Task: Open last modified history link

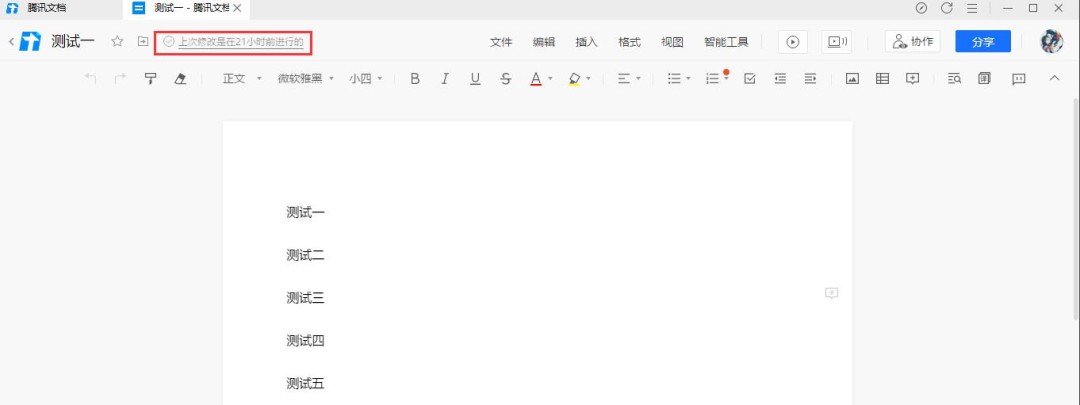Action: pos(240,41)
